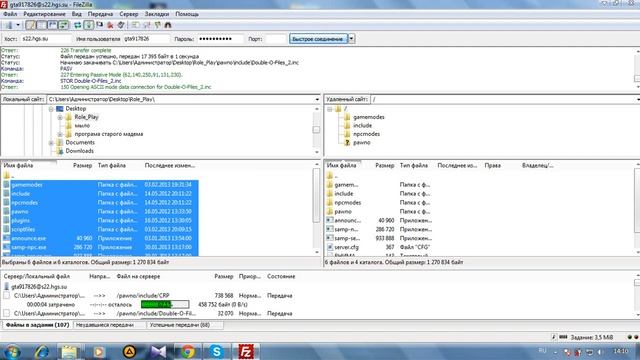This screenshot has width=640, height=360.
Task: Open the Редактирование menu
Action: [x=44, y=14]
